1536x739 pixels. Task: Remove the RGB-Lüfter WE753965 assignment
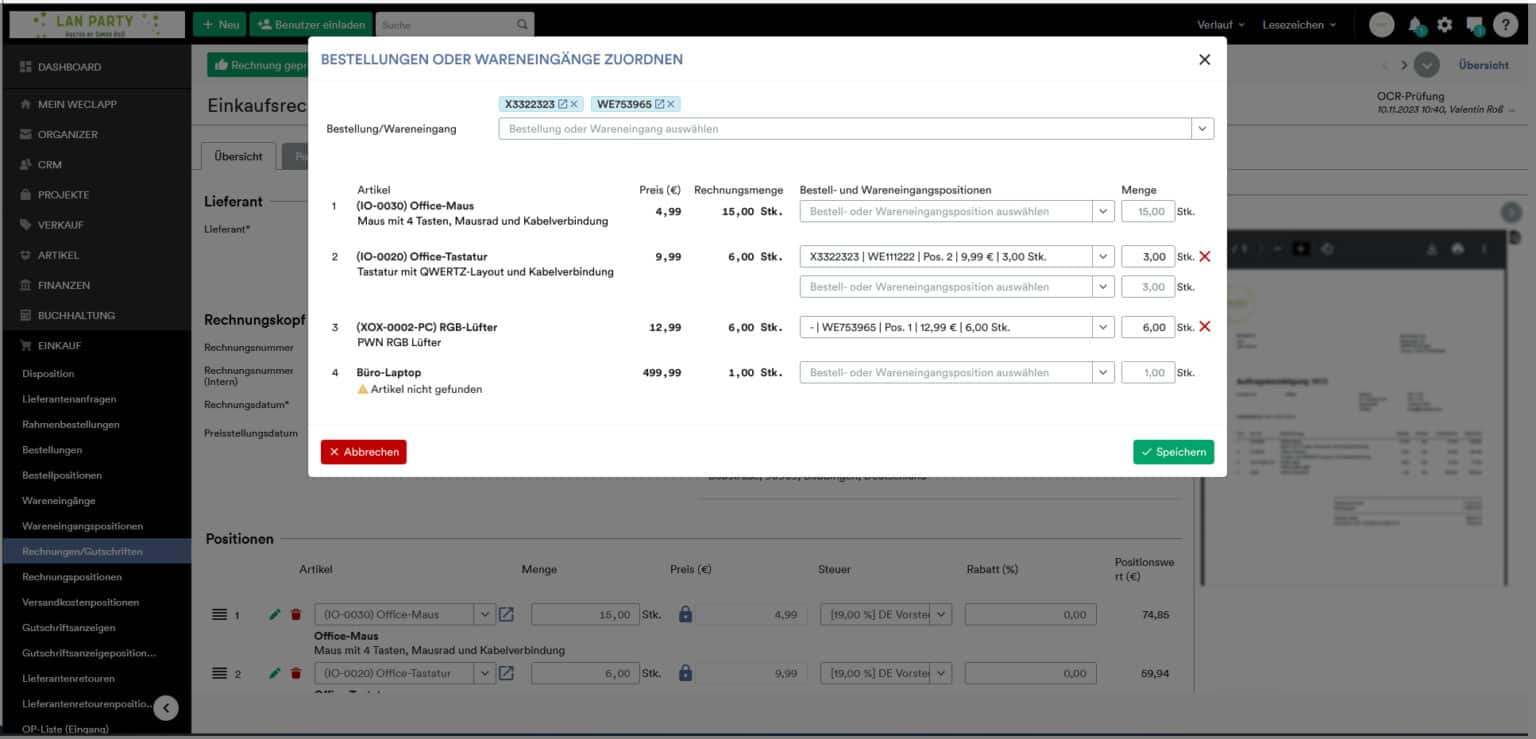pyautogui.click(x=1204, y=327)
